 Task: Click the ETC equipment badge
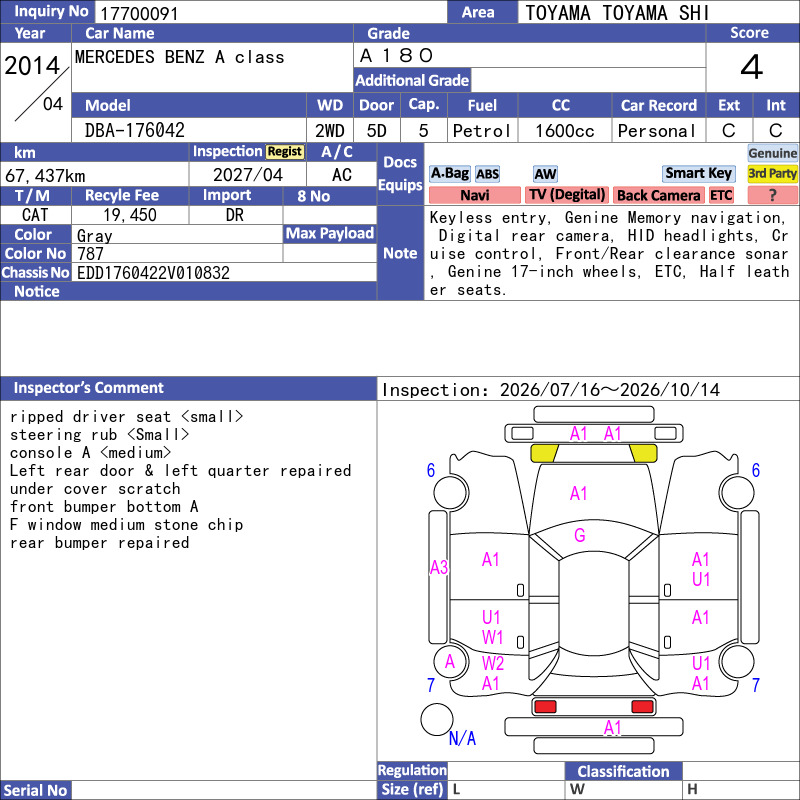pos(721,195)
